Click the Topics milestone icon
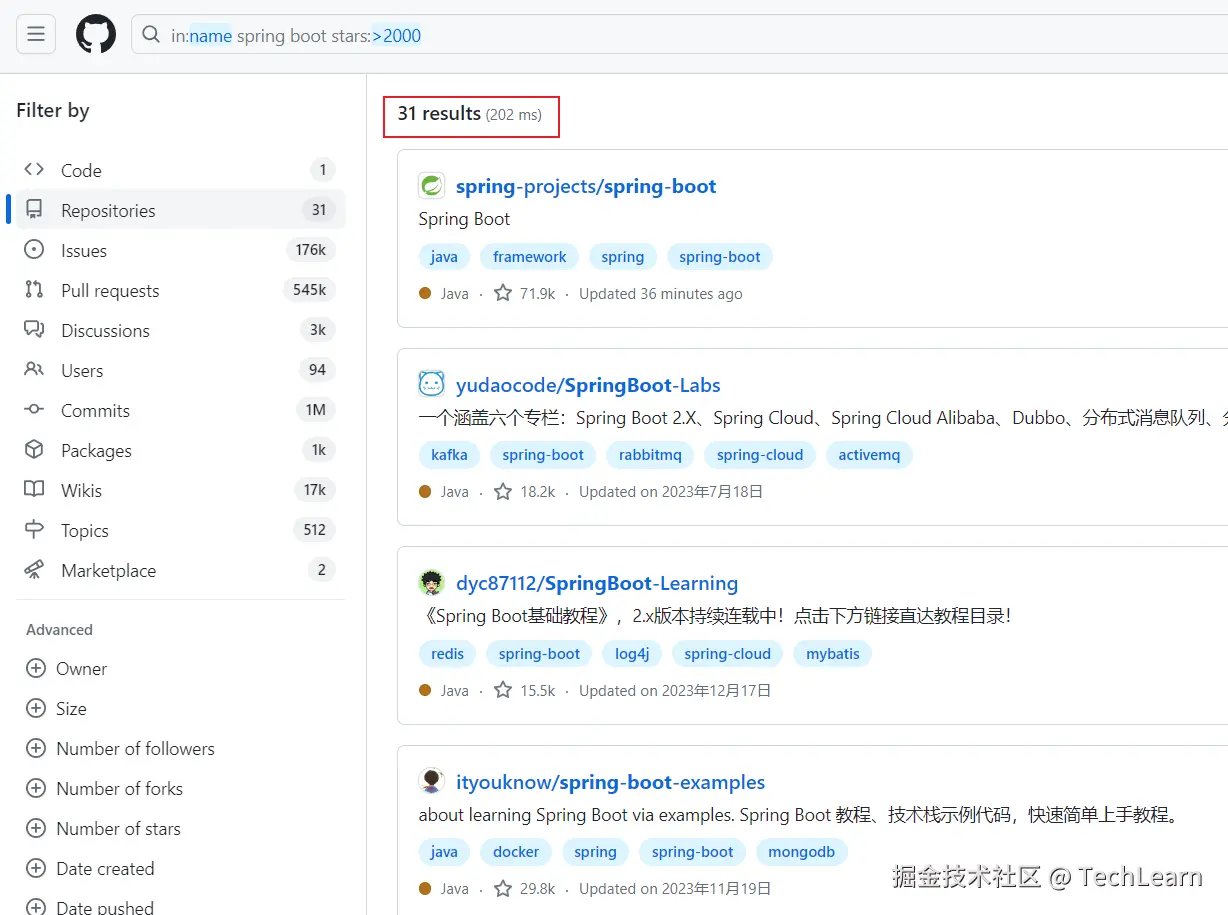The image size is (1228, 915). coord(34,530)
